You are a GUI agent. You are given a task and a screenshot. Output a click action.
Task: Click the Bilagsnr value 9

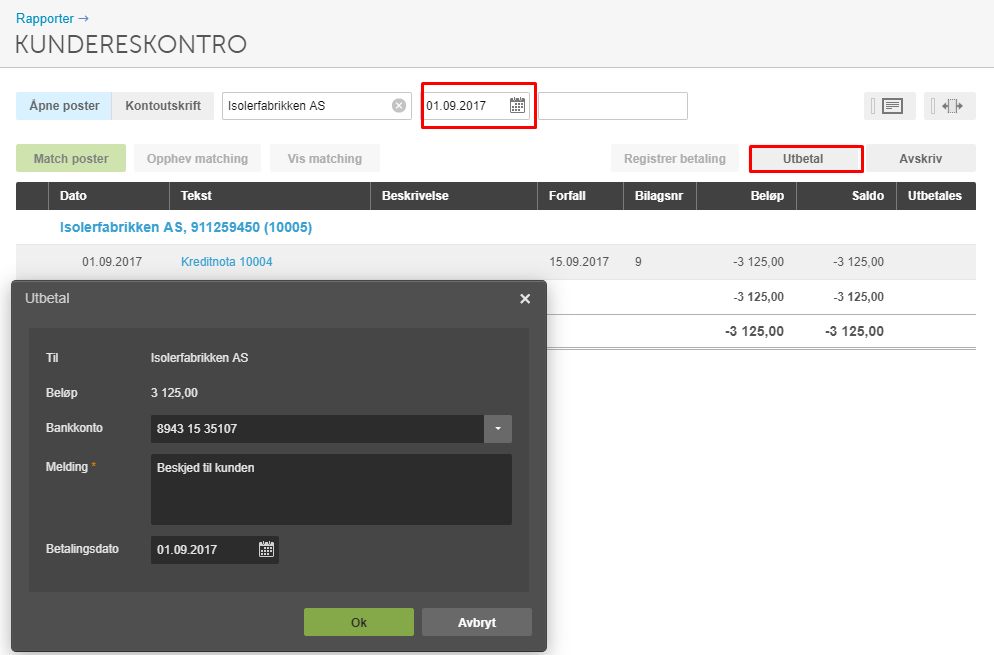(638, 262)
